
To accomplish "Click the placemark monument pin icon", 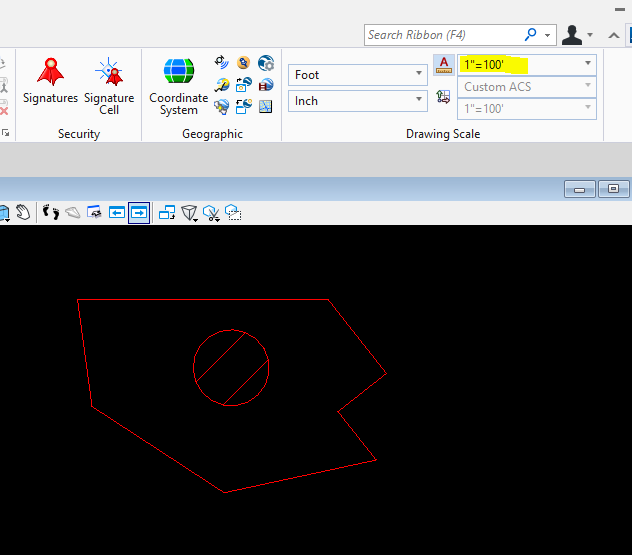I will point(243,62).
